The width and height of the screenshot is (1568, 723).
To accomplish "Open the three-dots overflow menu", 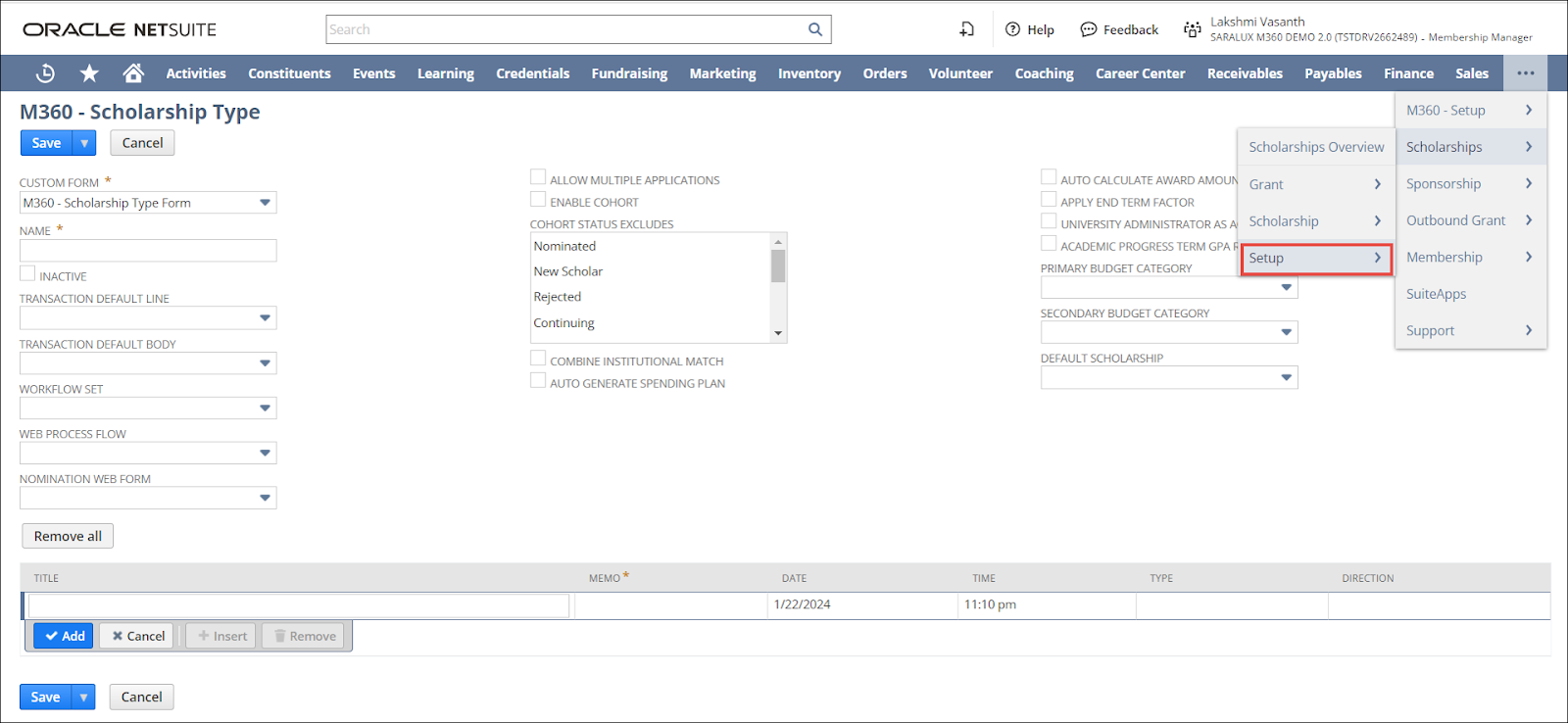I will [1525, 73].
